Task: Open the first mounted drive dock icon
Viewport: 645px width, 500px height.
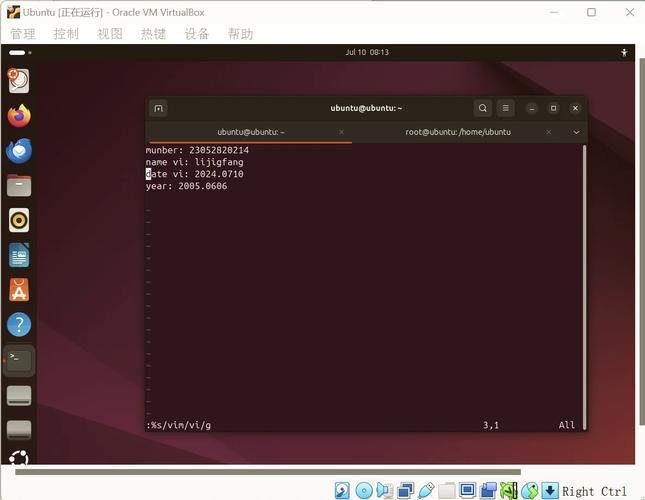Action: tap(19, 396)
